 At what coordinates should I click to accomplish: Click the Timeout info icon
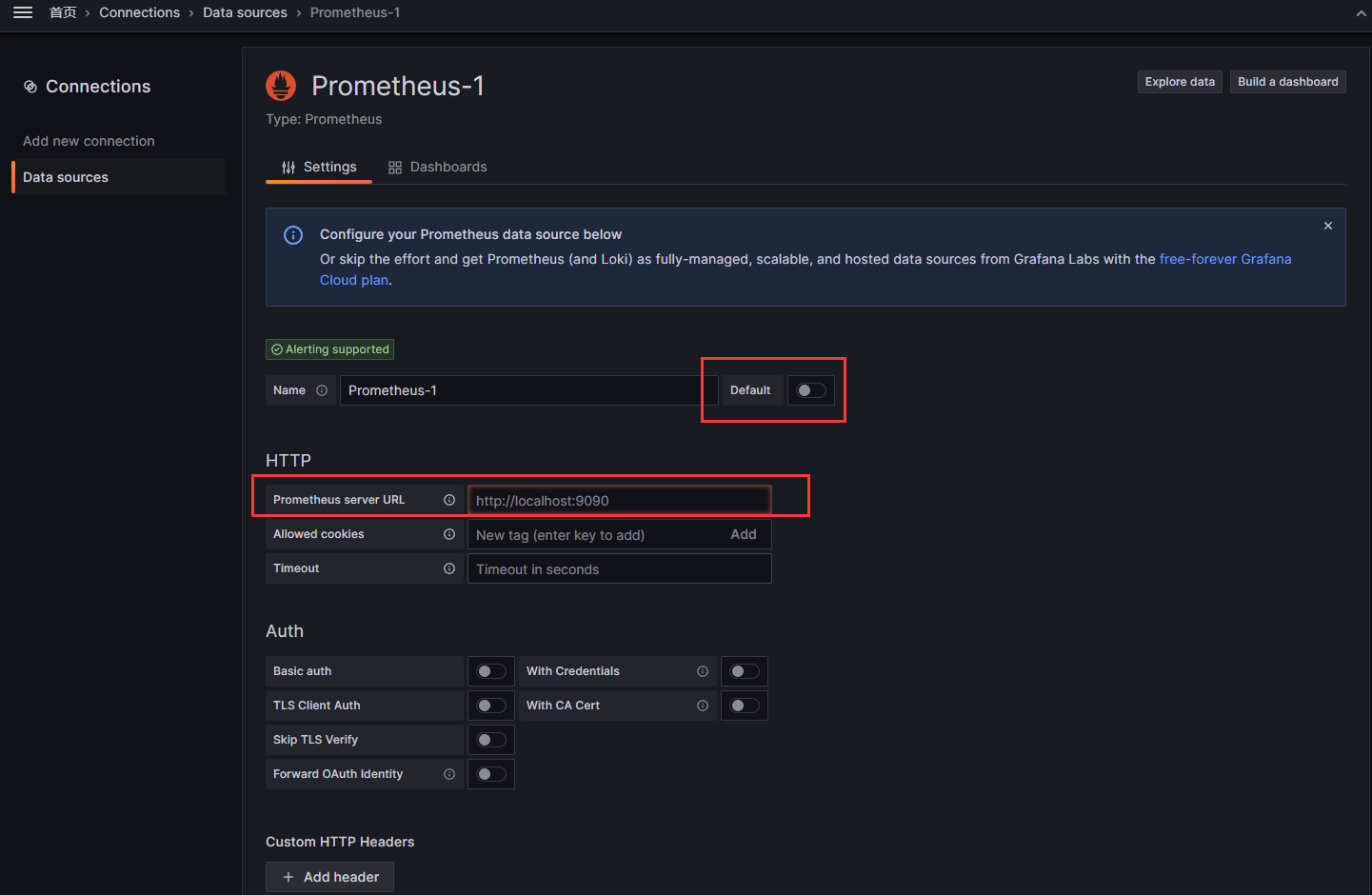pyautogui.click(x=449, y=568)
